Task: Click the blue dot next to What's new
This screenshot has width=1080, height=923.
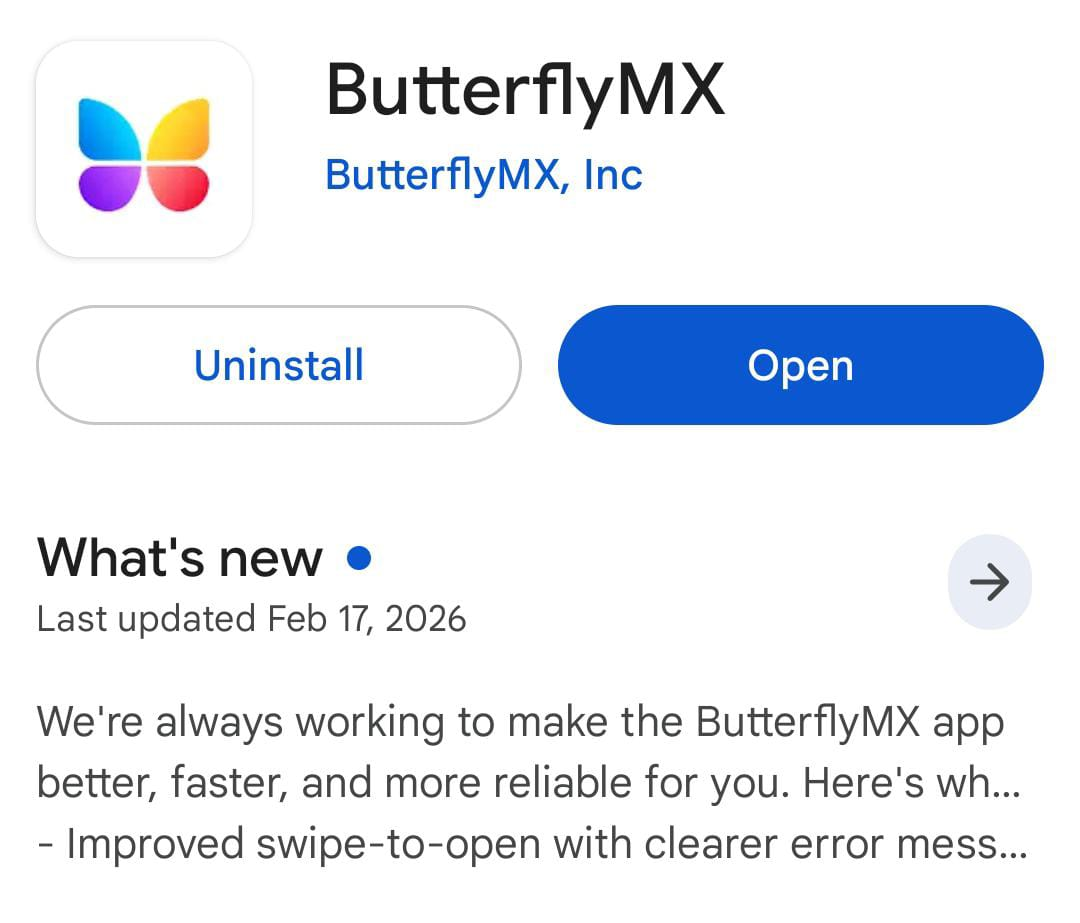Action: 359,558
